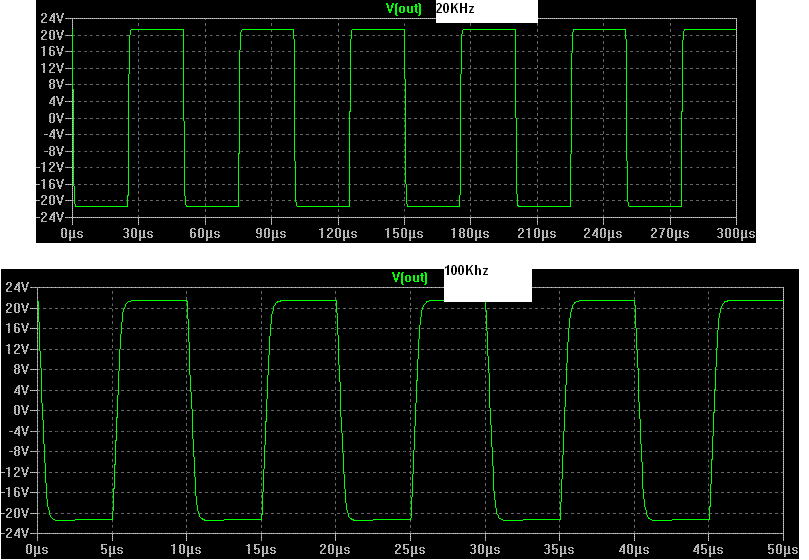Image resolution: width=809 pixels, height=560 pixels.
Task: Click the -12V axis label in 20KHz plot
Action: click(x=50, y=167)
